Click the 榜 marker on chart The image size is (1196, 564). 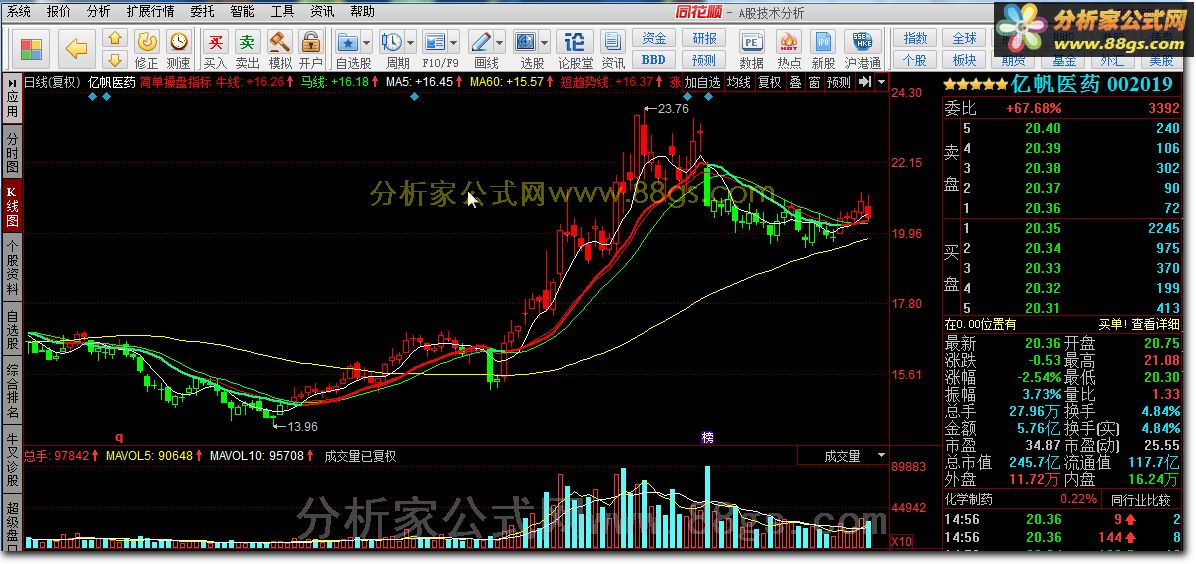click(708, 437)
